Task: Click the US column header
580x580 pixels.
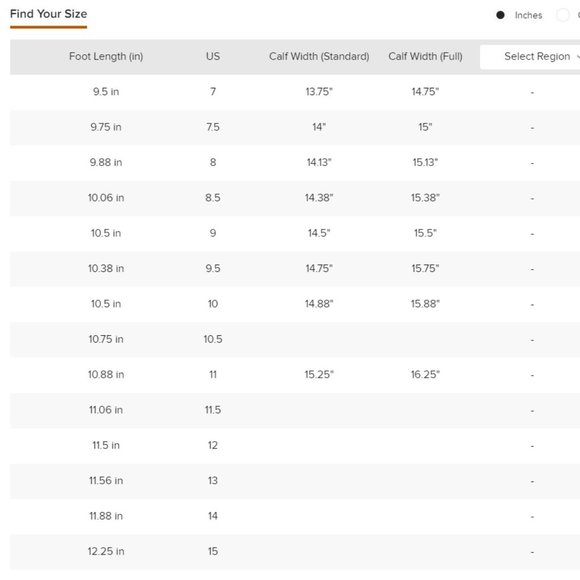Action: coord(213,56)
